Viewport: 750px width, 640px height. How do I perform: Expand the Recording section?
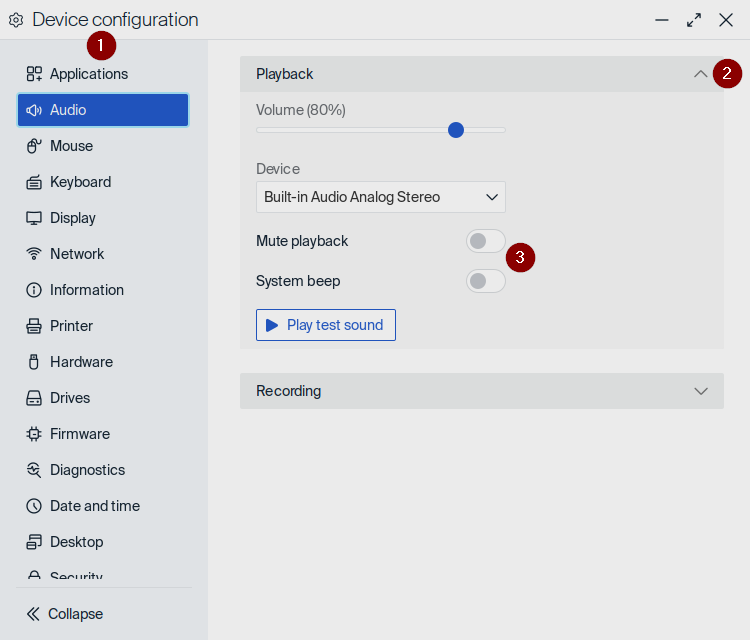click(481, 391)
